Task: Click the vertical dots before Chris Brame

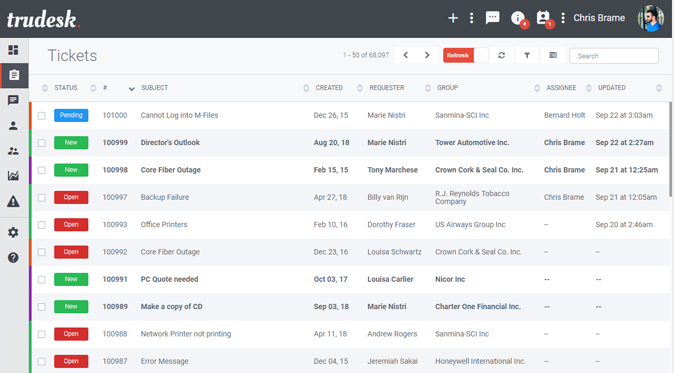Action: point(563,18)
